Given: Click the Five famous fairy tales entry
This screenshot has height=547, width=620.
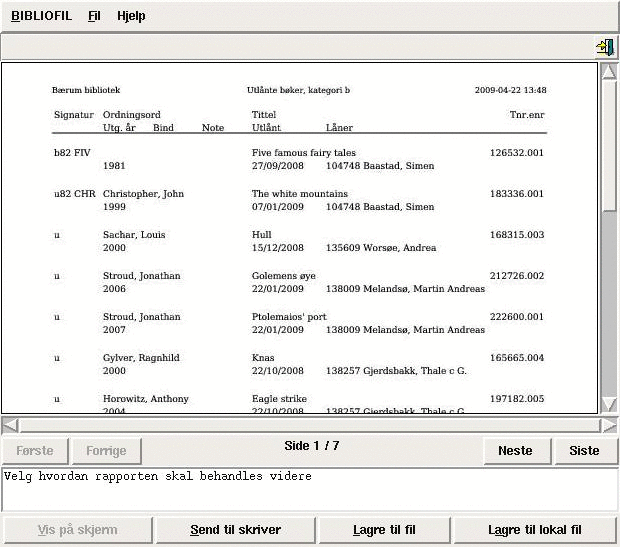Looking at the screenshot, I should [x=303, y=153].
